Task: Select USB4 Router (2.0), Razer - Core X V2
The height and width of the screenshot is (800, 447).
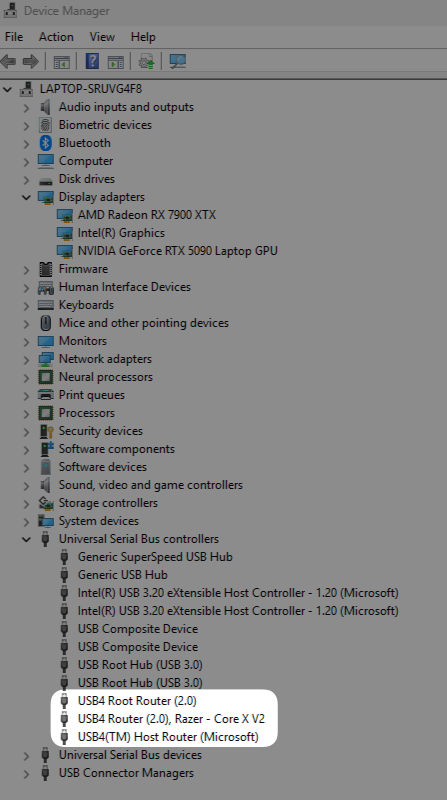Action: (171, 719)
